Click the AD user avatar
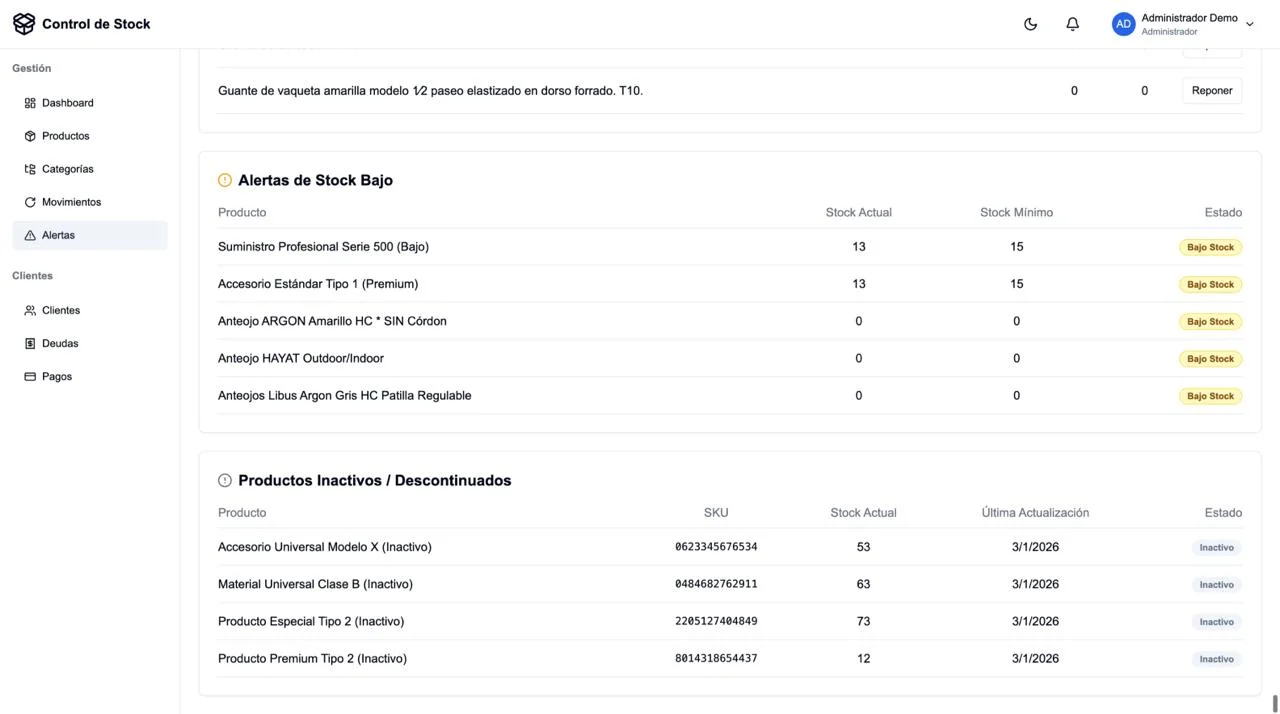Image resolution: width=1280 pixels, height=714 pixels. point(1123,24)
